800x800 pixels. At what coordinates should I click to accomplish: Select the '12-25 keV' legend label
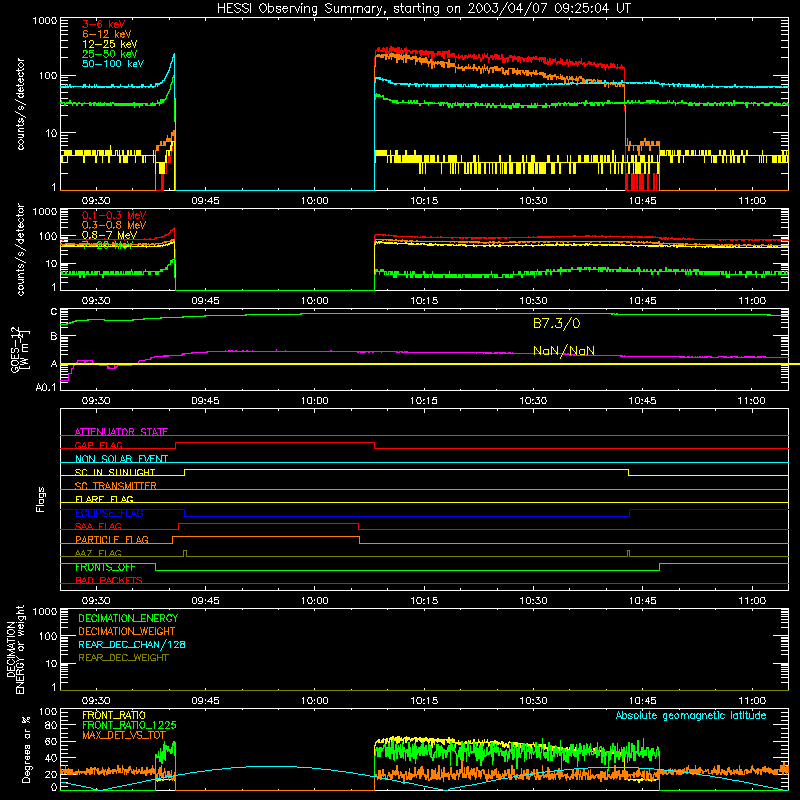coord(110,44)
